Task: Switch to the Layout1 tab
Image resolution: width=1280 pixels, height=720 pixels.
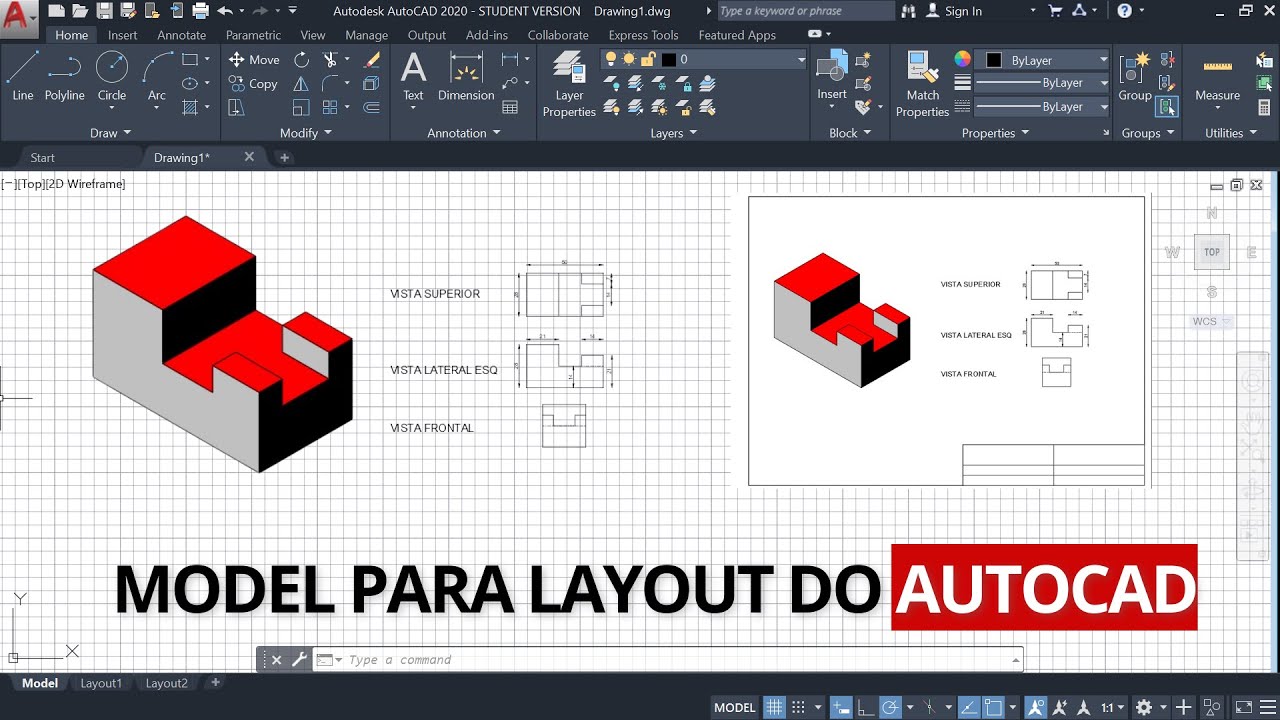Action: [101, 683]
